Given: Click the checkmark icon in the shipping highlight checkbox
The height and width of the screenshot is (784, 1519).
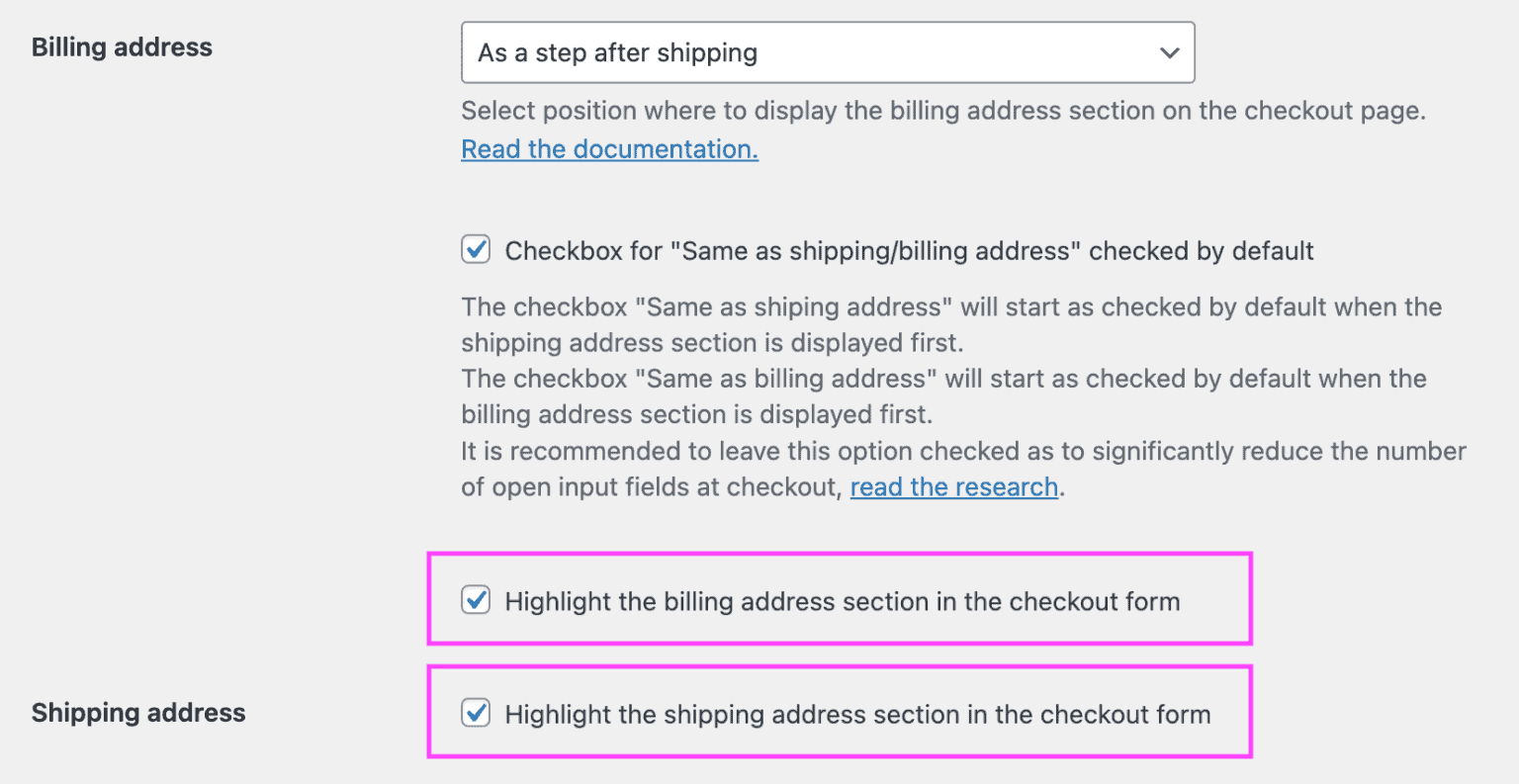Looking at the screenshot, I should tap(476, 713).
